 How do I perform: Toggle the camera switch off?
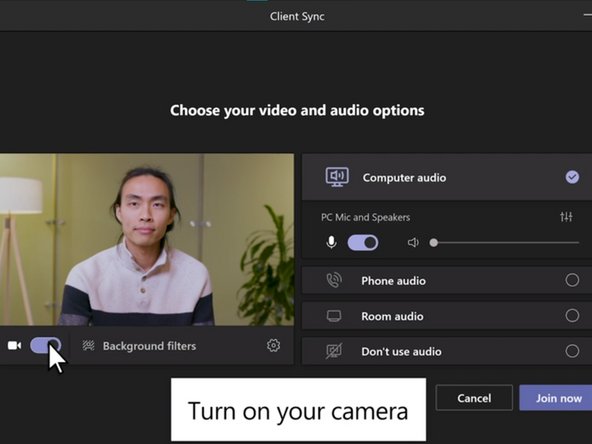(x=45, y=345)
